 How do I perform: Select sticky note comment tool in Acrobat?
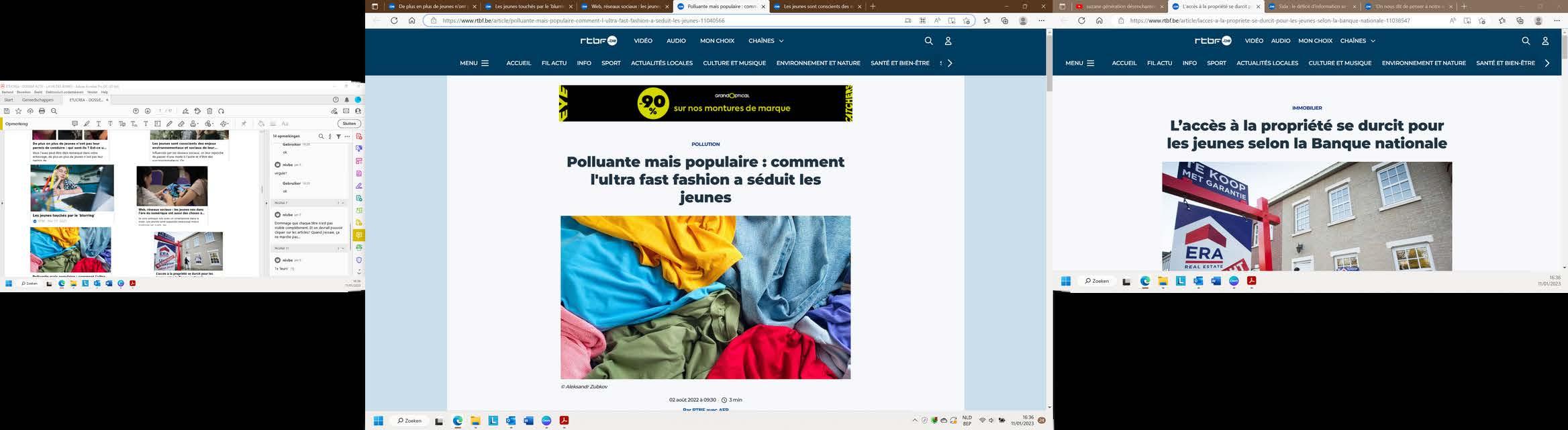click(x=75, y=124)
